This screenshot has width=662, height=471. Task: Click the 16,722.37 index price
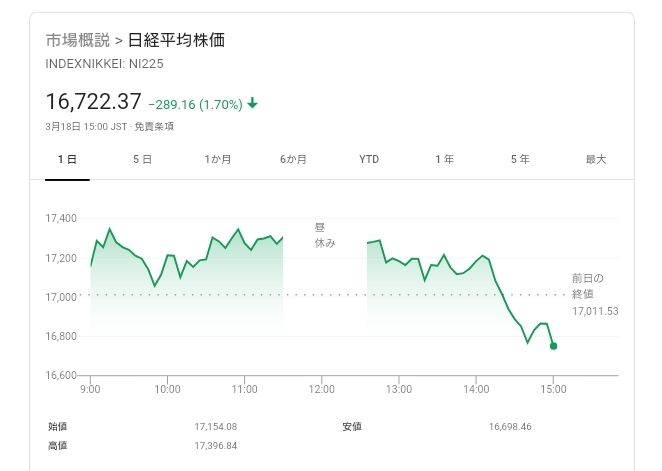point(93,101)
